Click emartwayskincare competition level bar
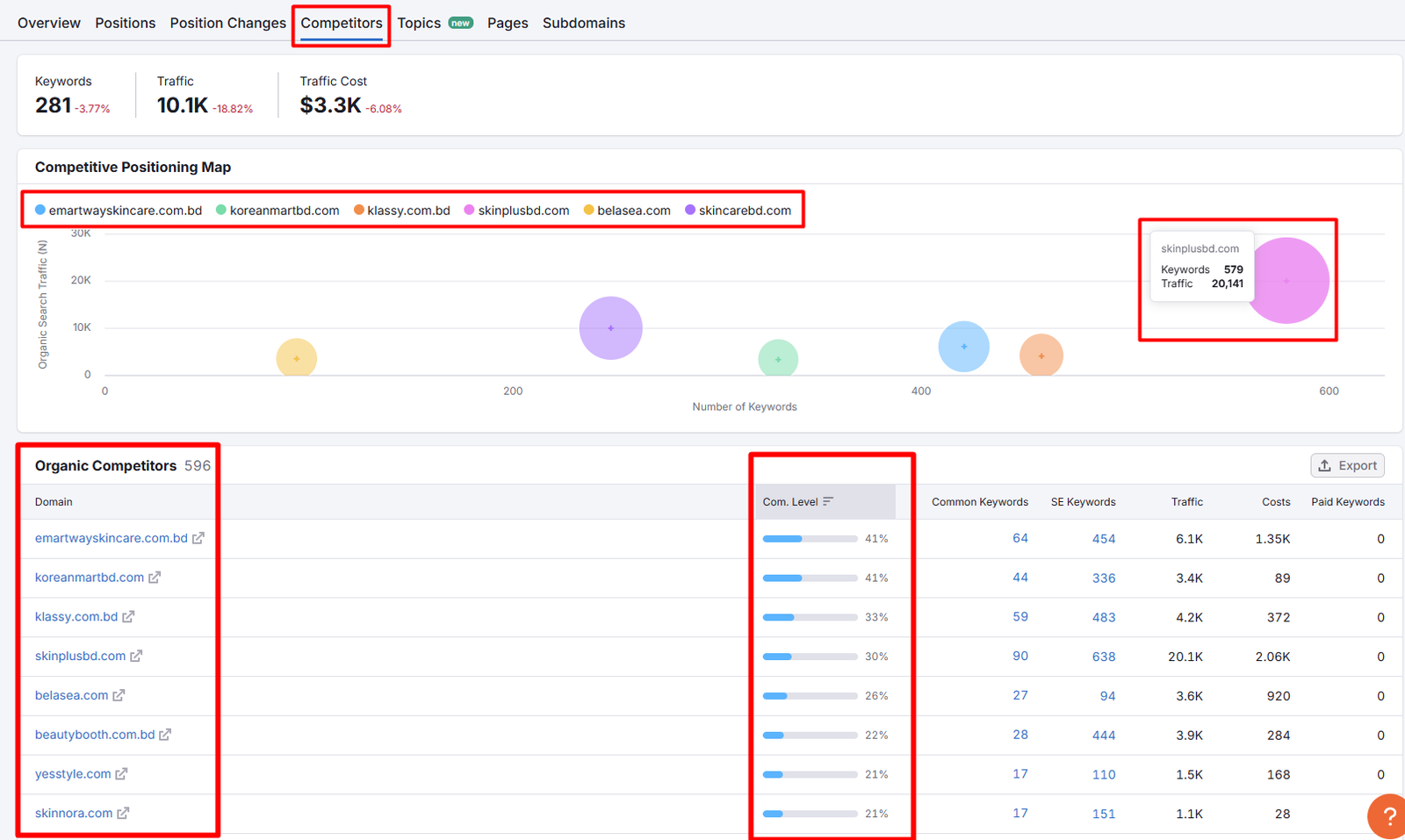 click(x=811, y=539)
